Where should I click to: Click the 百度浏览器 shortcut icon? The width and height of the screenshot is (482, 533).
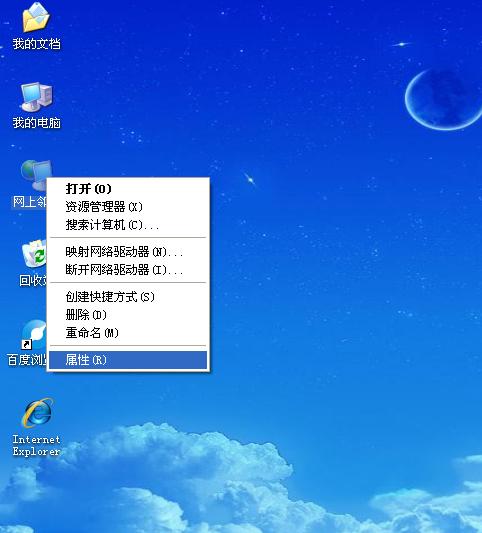pos(33,335)
